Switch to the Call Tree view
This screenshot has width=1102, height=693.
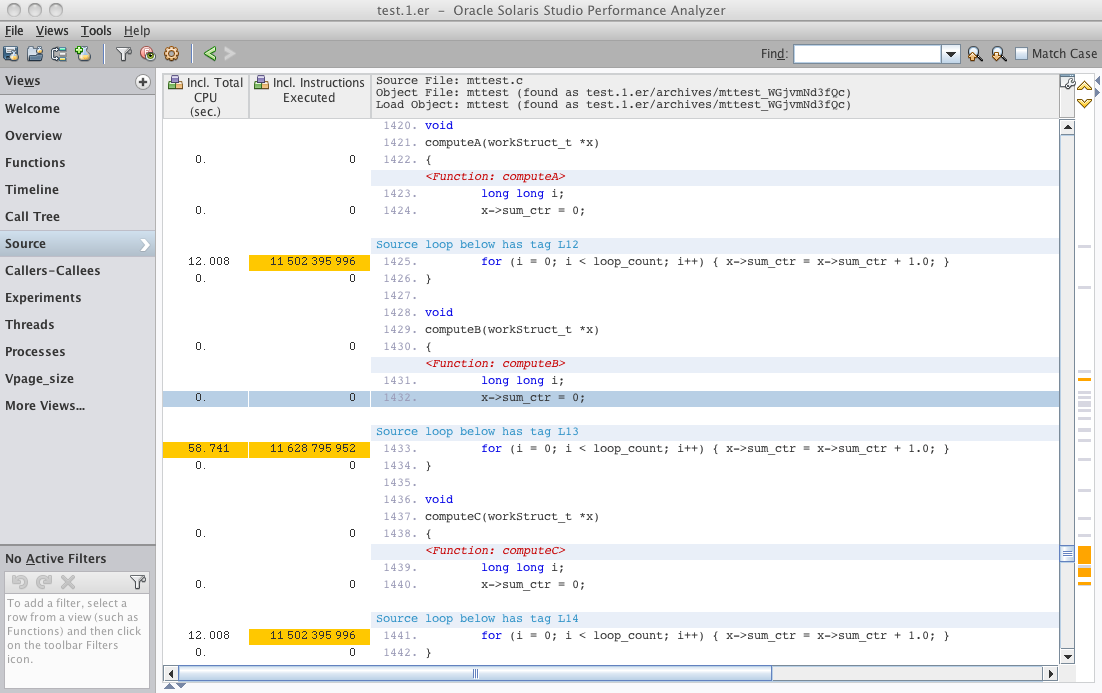click(x=32, y=217)
